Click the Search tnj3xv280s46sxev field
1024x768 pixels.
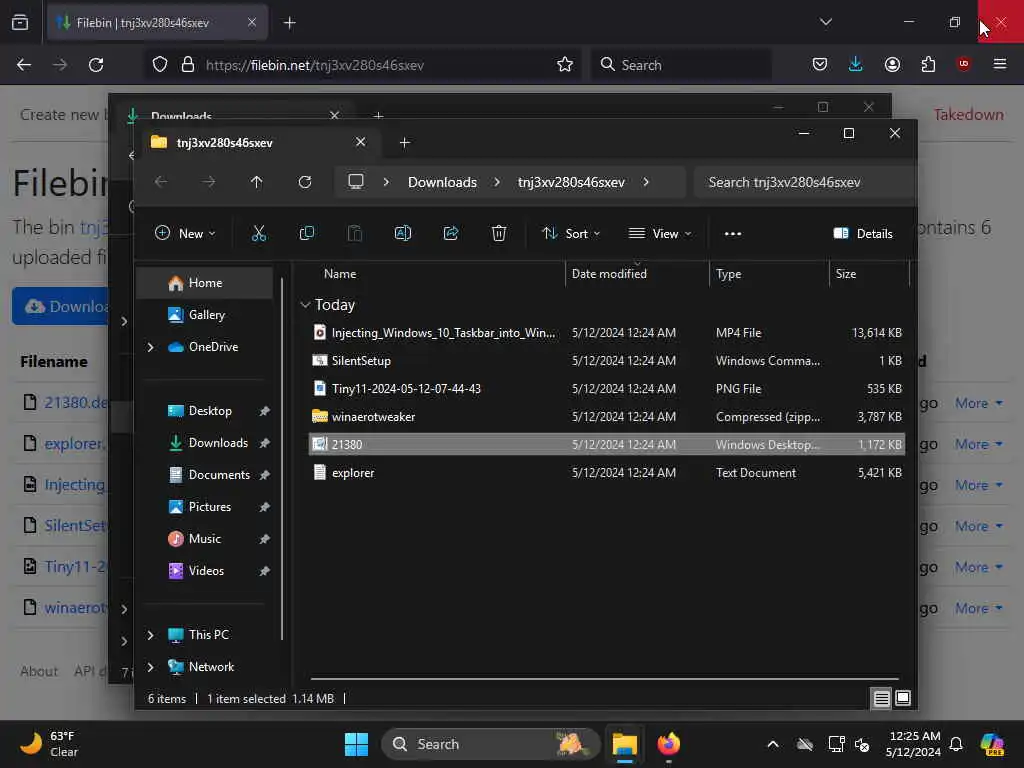point(807,182)
